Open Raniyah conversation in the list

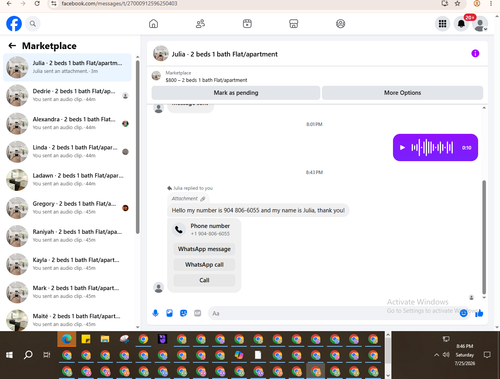(x=67, y=236)
